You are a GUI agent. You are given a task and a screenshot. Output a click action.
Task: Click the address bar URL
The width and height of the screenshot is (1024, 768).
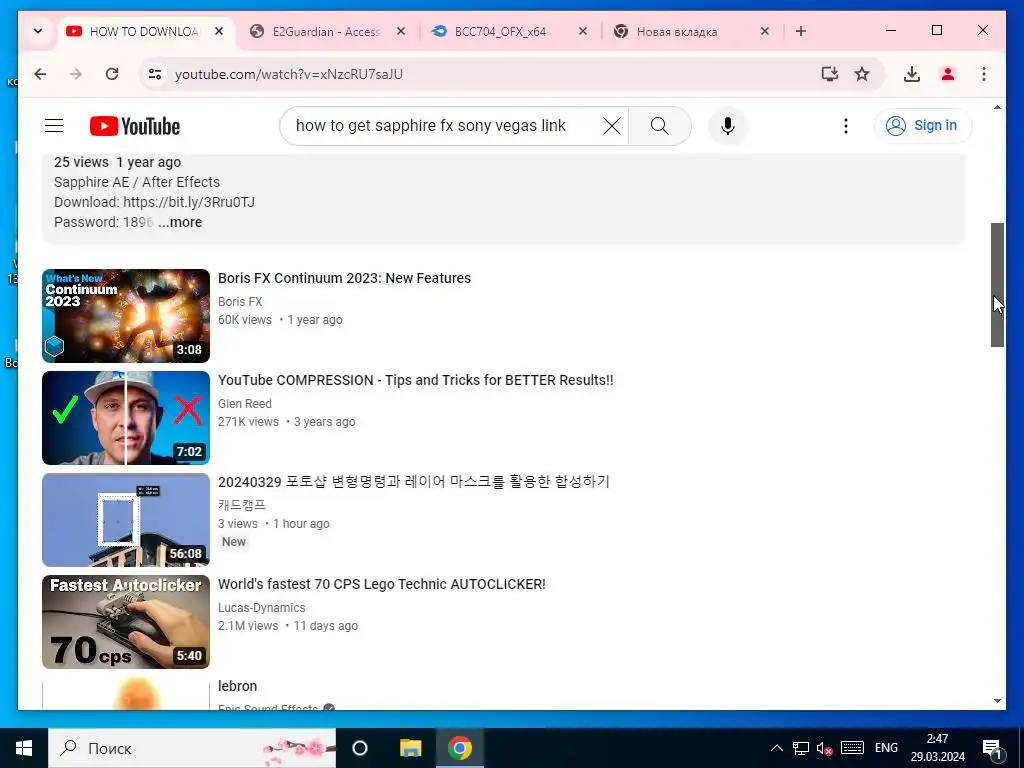click(289, 74)
